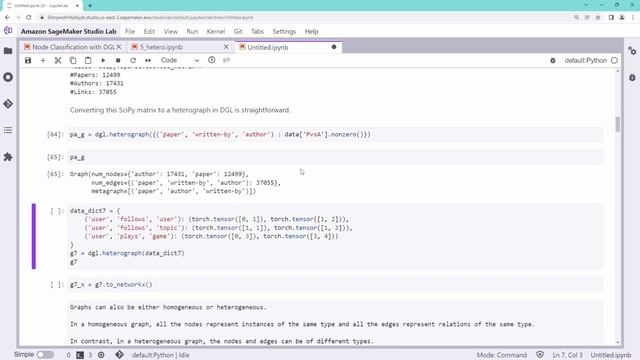Image resolution: width=640 pixels, height=360 pixels.
Task: Paste cell from clipboard
Action: point(88,60)
